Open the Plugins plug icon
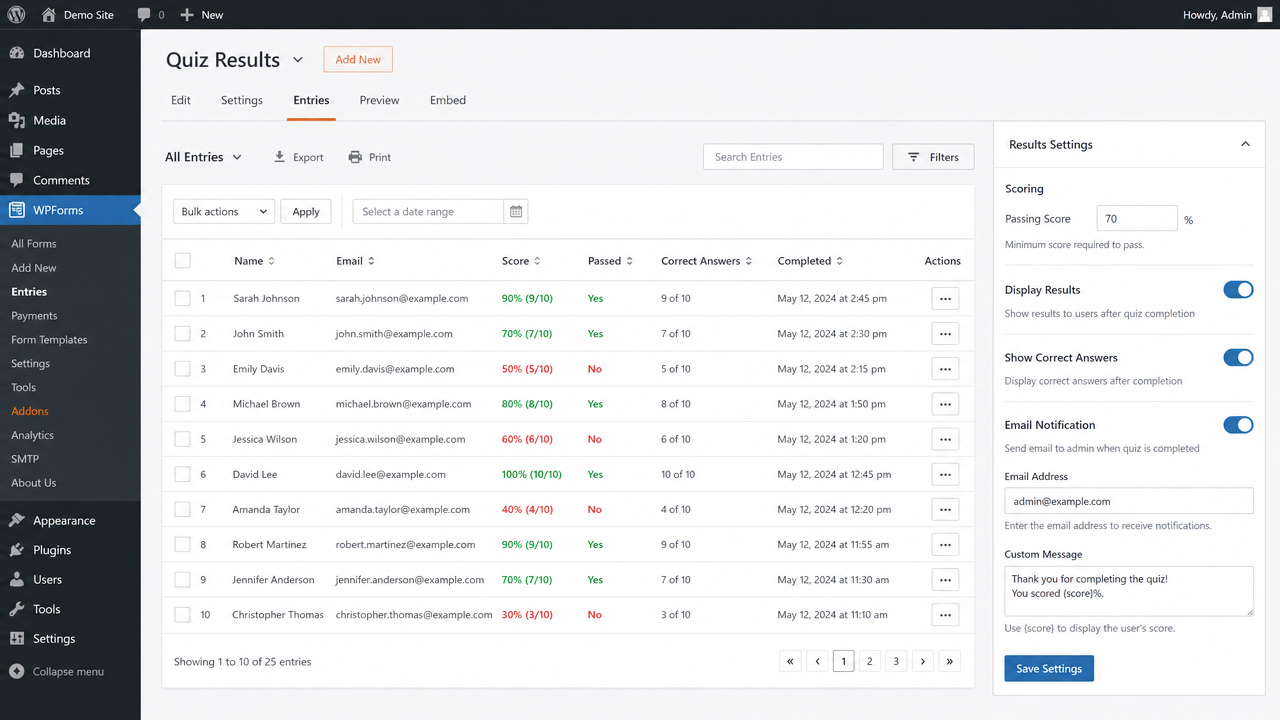Screen dimensions: 1280x720 (x=17, y=550)
